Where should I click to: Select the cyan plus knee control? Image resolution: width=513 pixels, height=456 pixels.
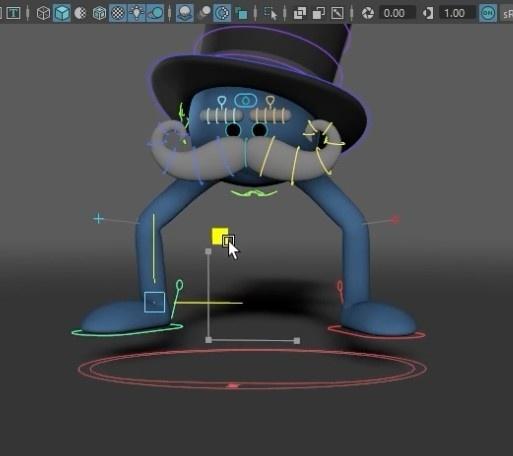[x=98, y=219]
